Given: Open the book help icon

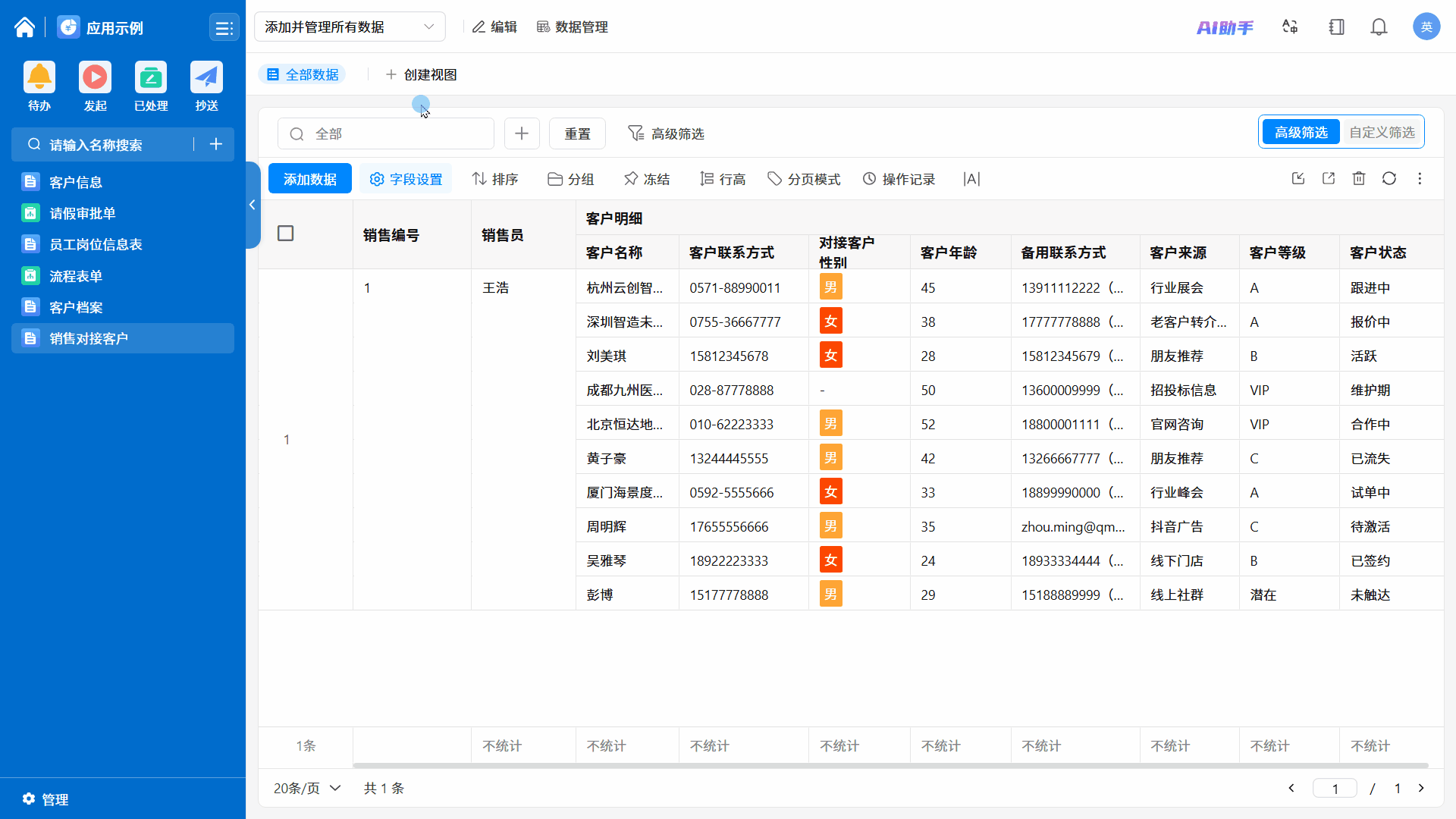Looking at the screenshot, I should [1336, 27].
